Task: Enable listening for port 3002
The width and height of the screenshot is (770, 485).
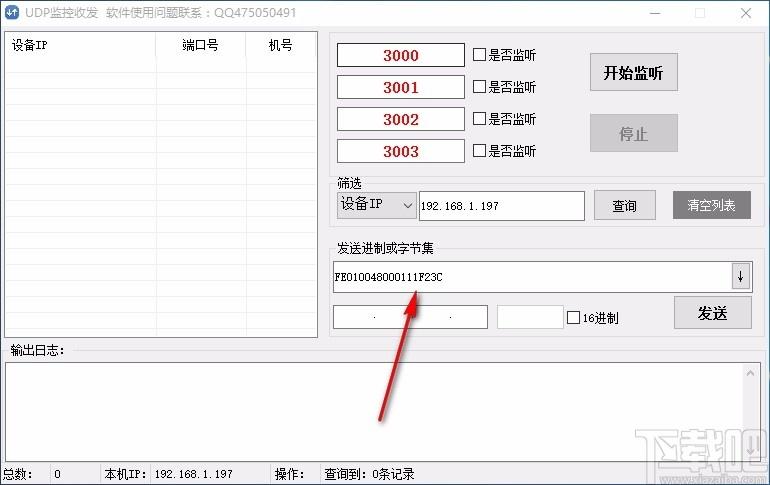Action: (x=479, y=118)
